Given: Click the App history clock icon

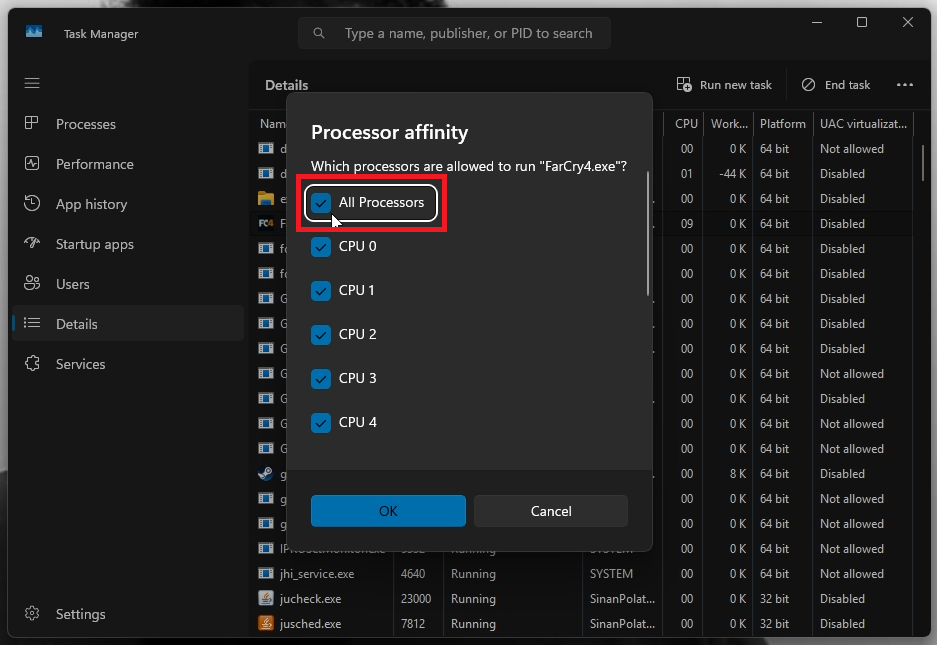Looking at the screenshot, I should pos(32,203).
